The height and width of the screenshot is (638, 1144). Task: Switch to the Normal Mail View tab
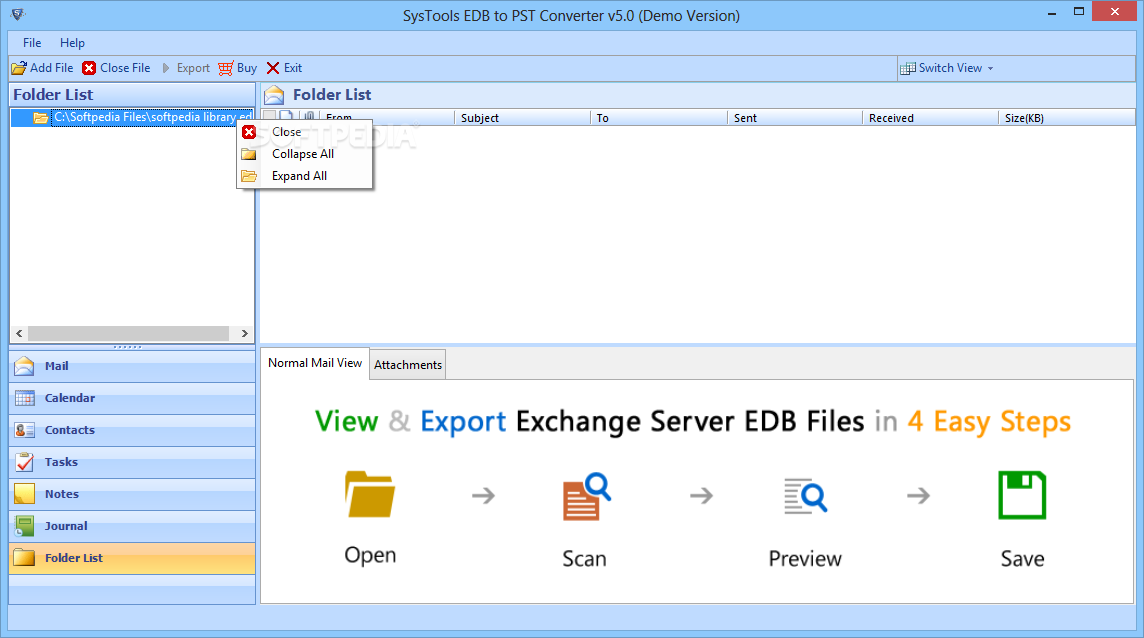click(314, 363)
